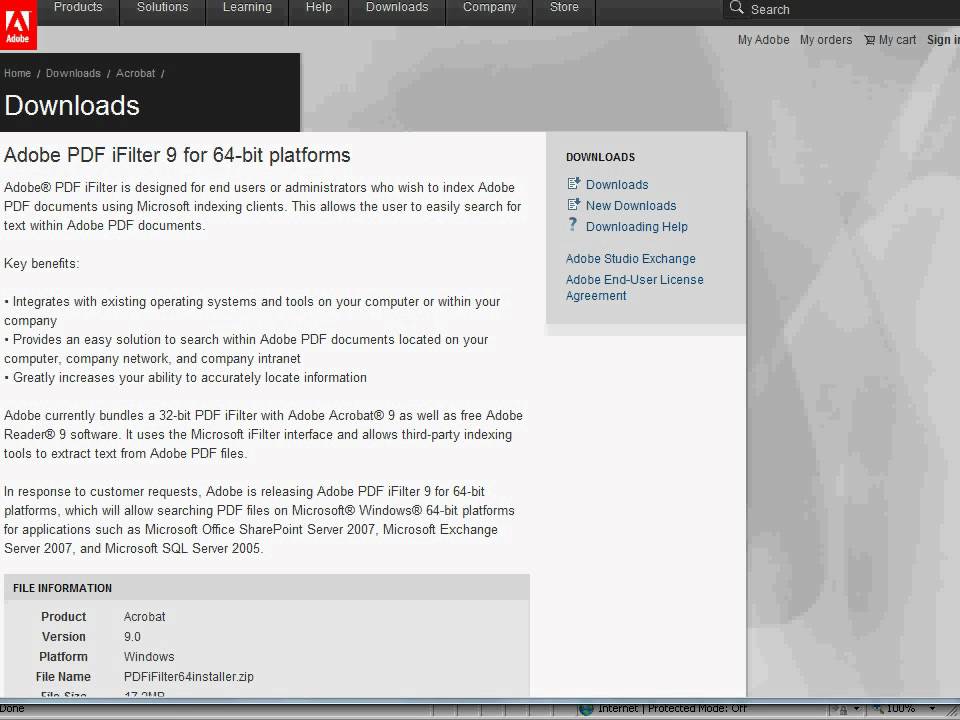Open the Company menu
Image resolution: width=960 pixels, height=720 pixels.
[490, 7]
